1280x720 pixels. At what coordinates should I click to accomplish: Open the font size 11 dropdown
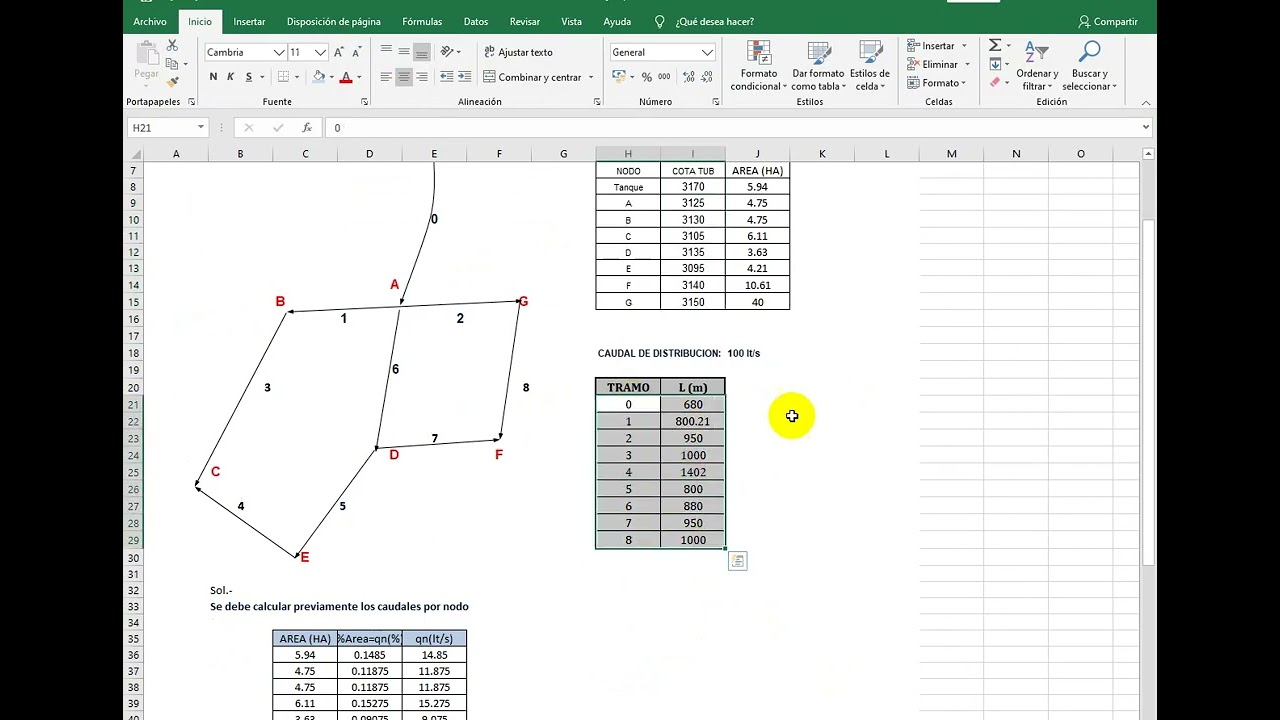point(320,52)
